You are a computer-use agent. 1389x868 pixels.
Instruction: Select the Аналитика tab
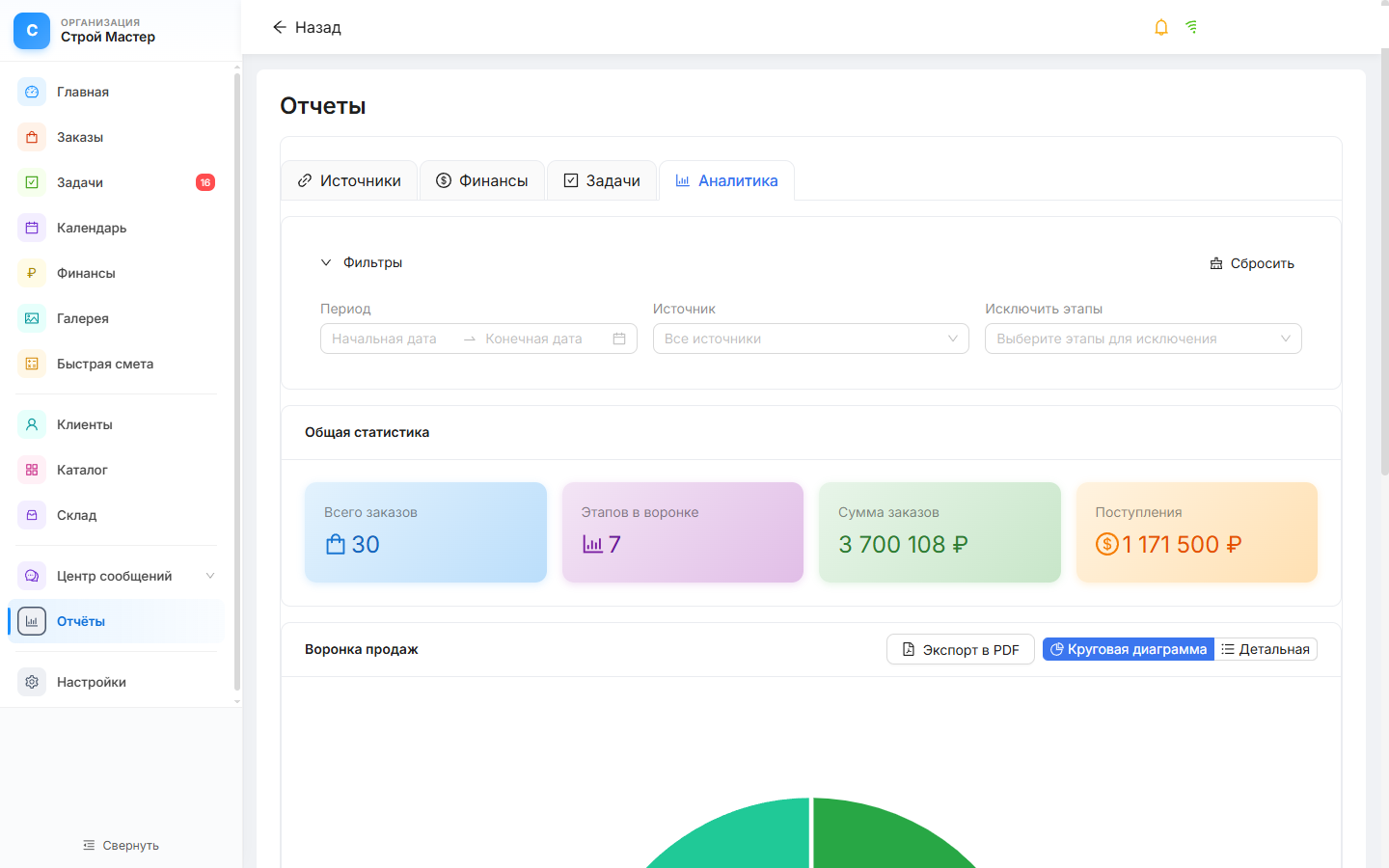pyautogui.click(x=726, y=180)
